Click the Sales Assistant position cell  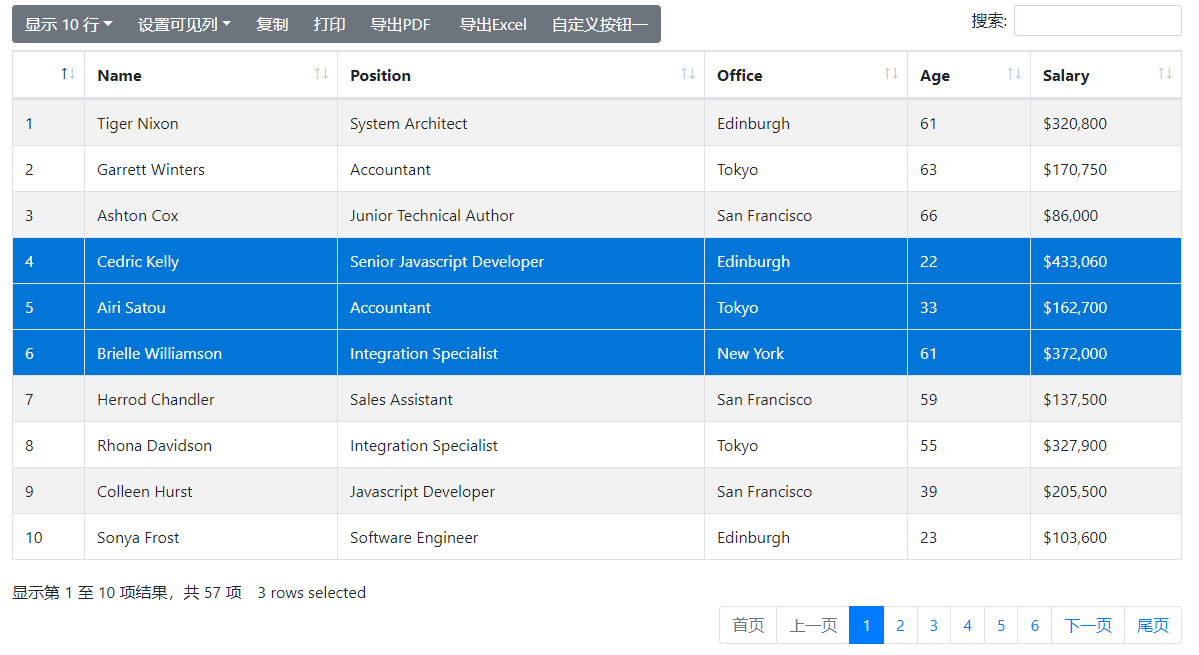click(520, 399)
